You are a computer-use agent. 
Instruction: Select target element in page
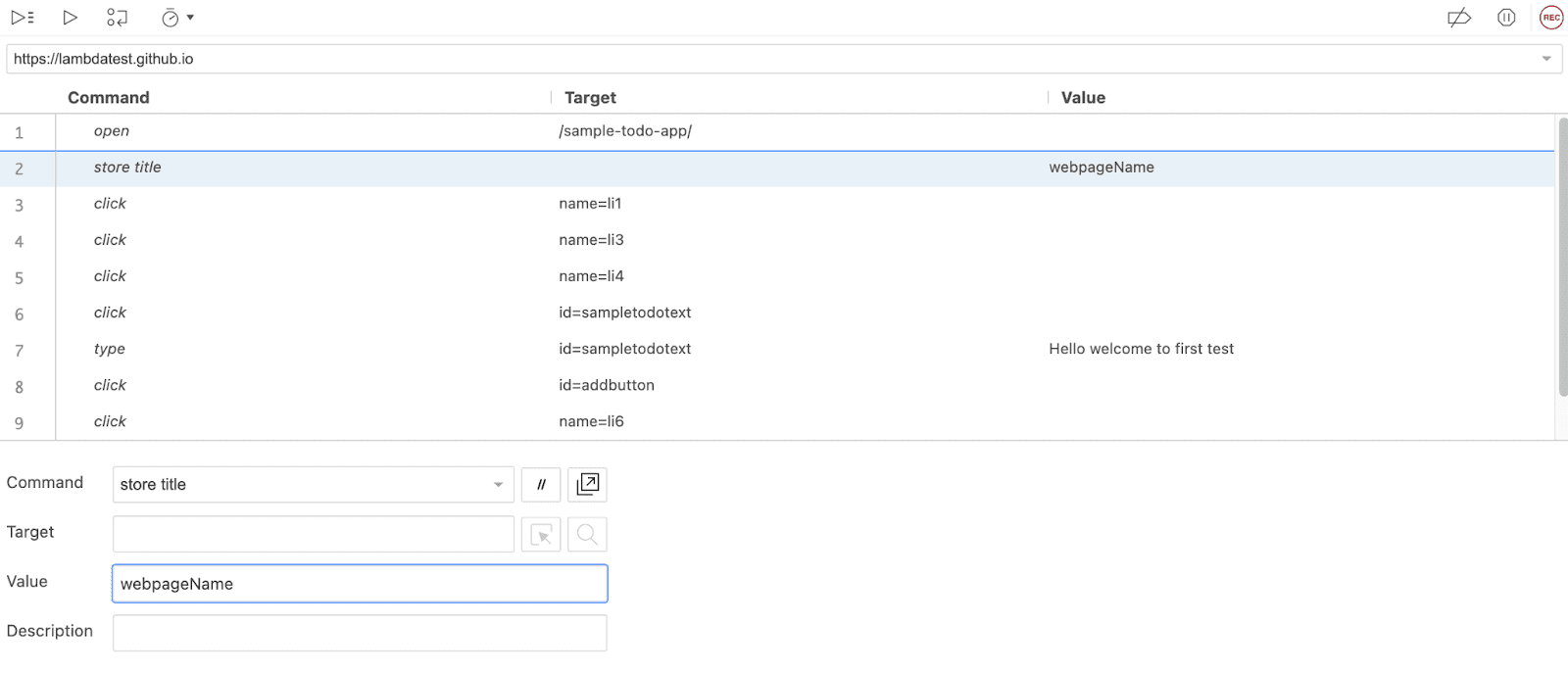coord(541,535)
